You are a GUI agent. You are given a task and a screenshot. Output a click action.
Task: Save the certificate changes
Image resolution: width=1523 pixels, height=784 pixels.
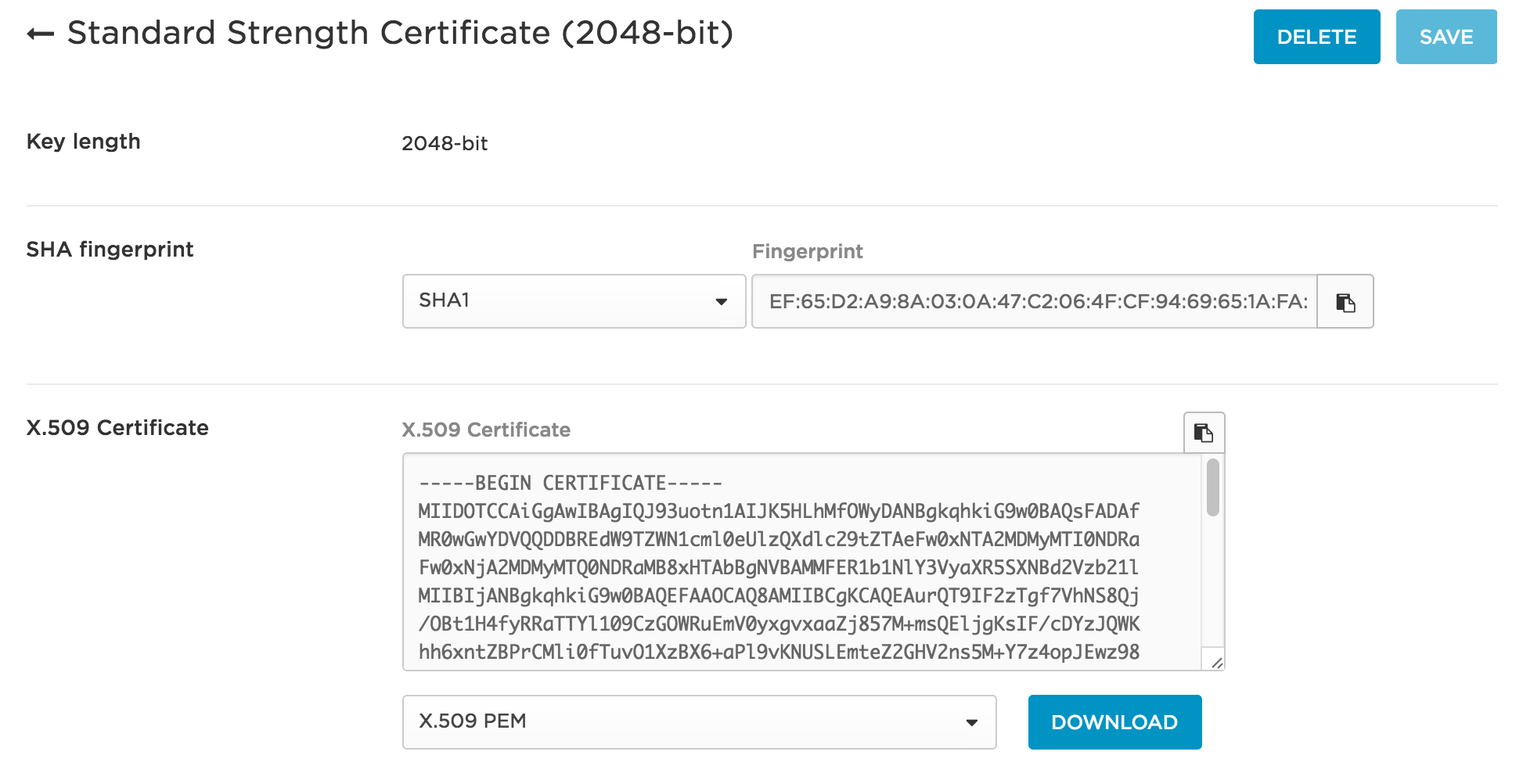1446,36
